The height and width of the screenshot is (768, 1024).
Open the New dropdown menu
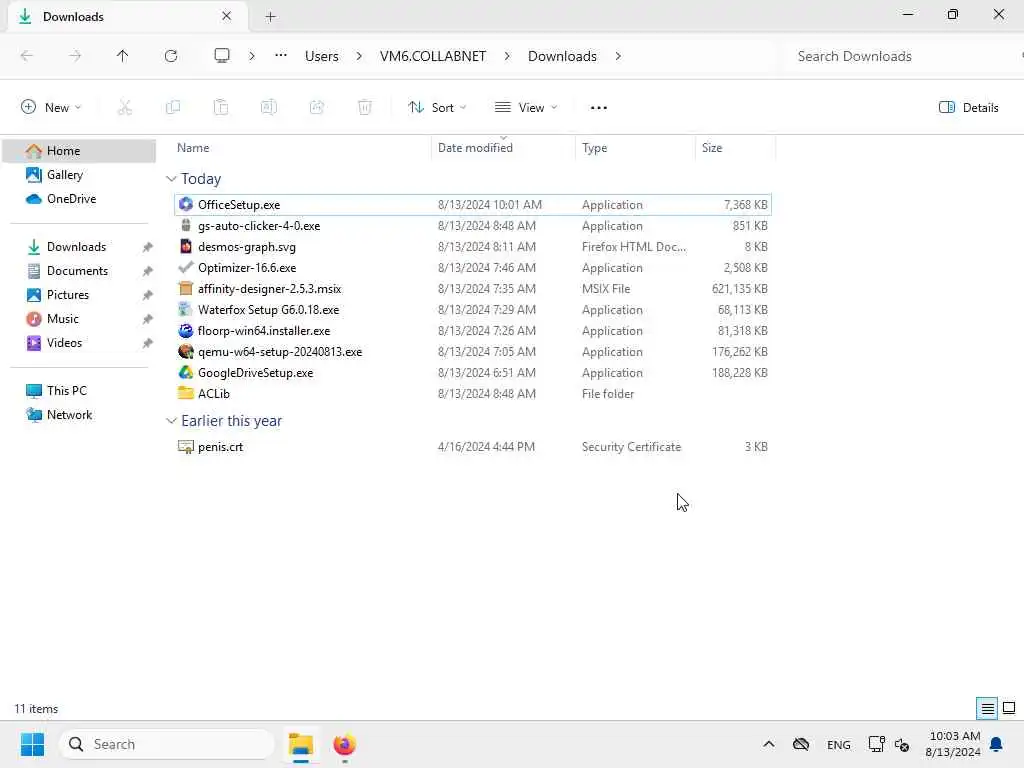(x=51, y=108)
